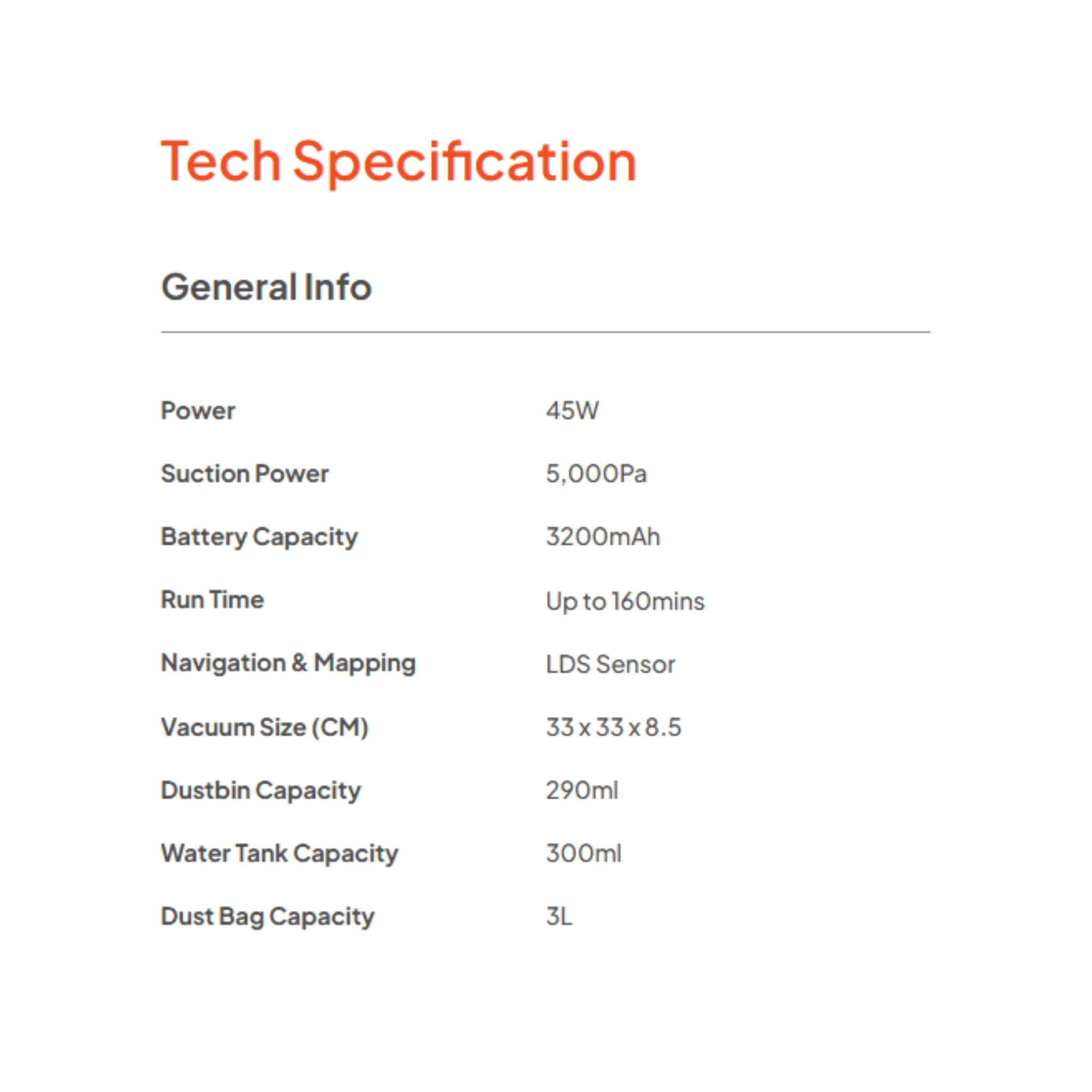Click the Run Time label
This screenshot has height=1092, width=1092.
click(212, 600)
